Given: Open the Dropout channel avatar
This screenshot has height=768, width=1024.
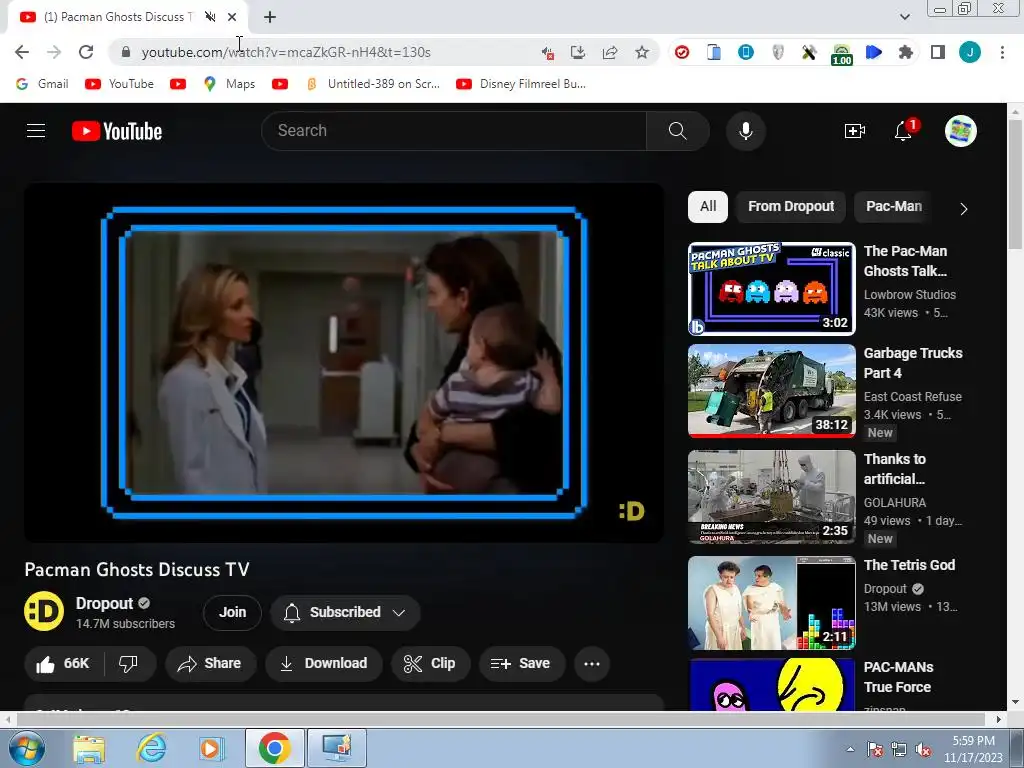Looking at the screenshot, I should (44, 611).
